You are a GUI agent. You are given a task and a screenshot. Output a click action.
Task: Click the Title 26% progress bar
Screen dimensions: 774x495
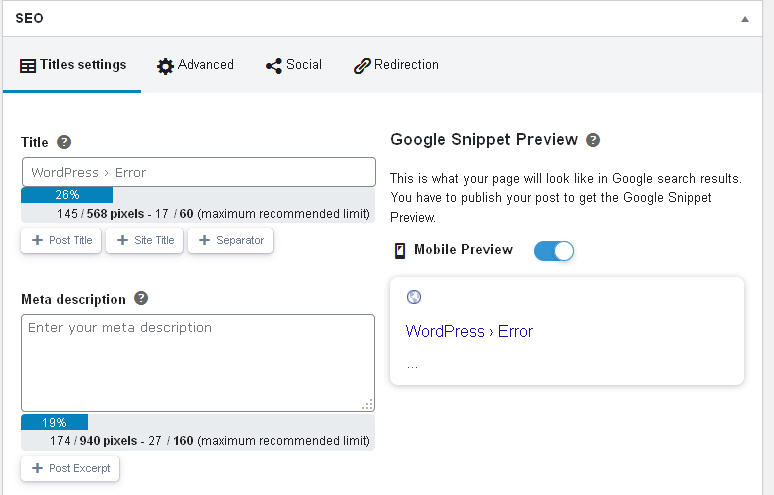[x=67, y=195]
